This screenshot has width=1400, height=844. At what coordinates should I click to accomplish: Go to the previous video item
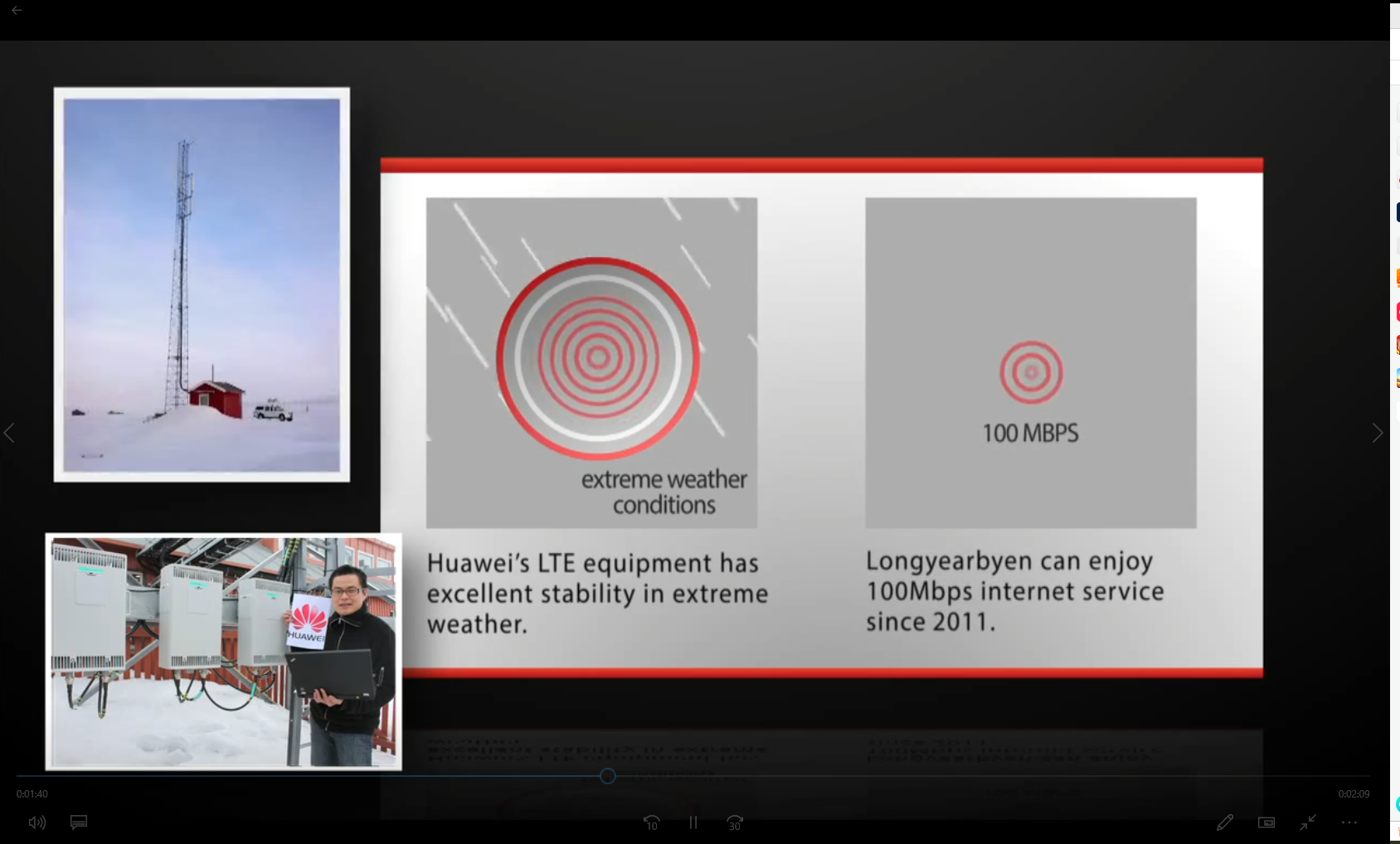9,433
